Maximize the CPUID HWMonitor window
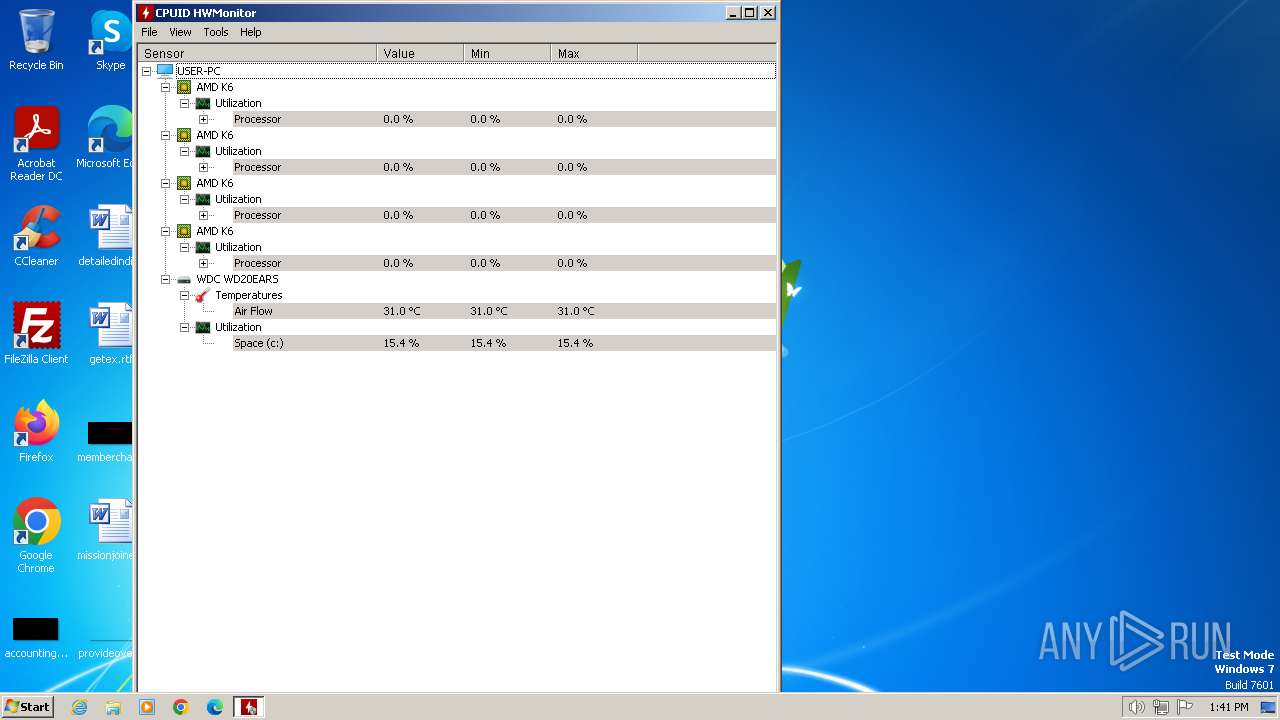Viewport: 1280px width, 720px height. pyautogui.click(x=749, y=13)
